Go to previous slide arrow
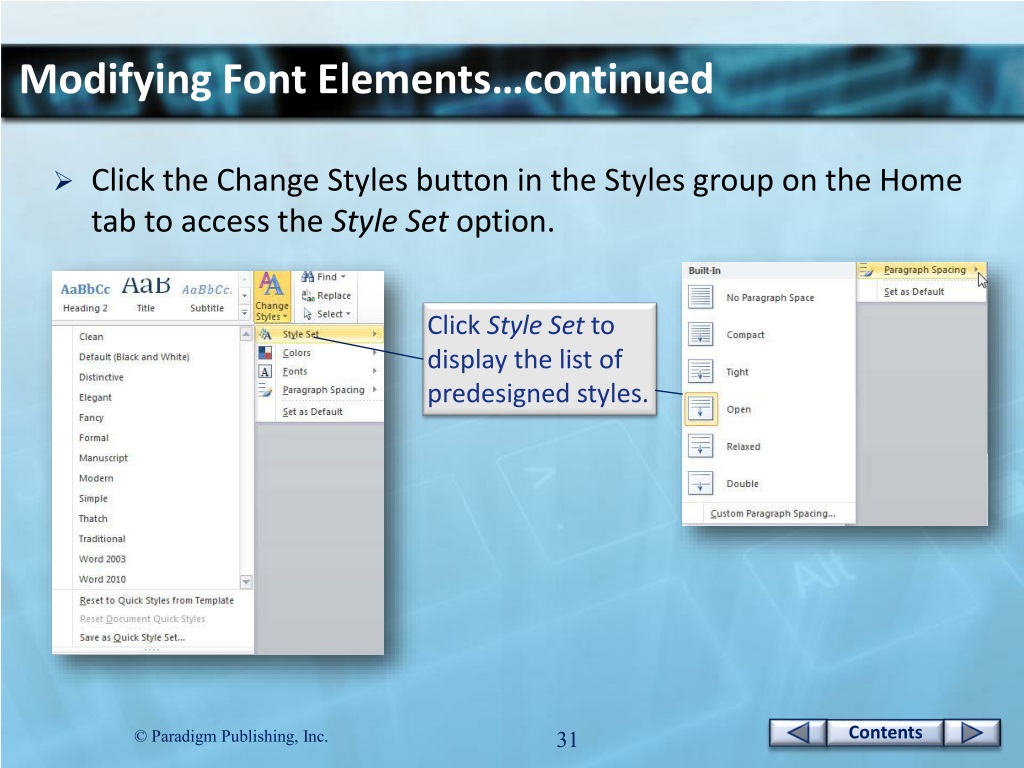The width and height of the screenshot is (1024, 768). 798,733
